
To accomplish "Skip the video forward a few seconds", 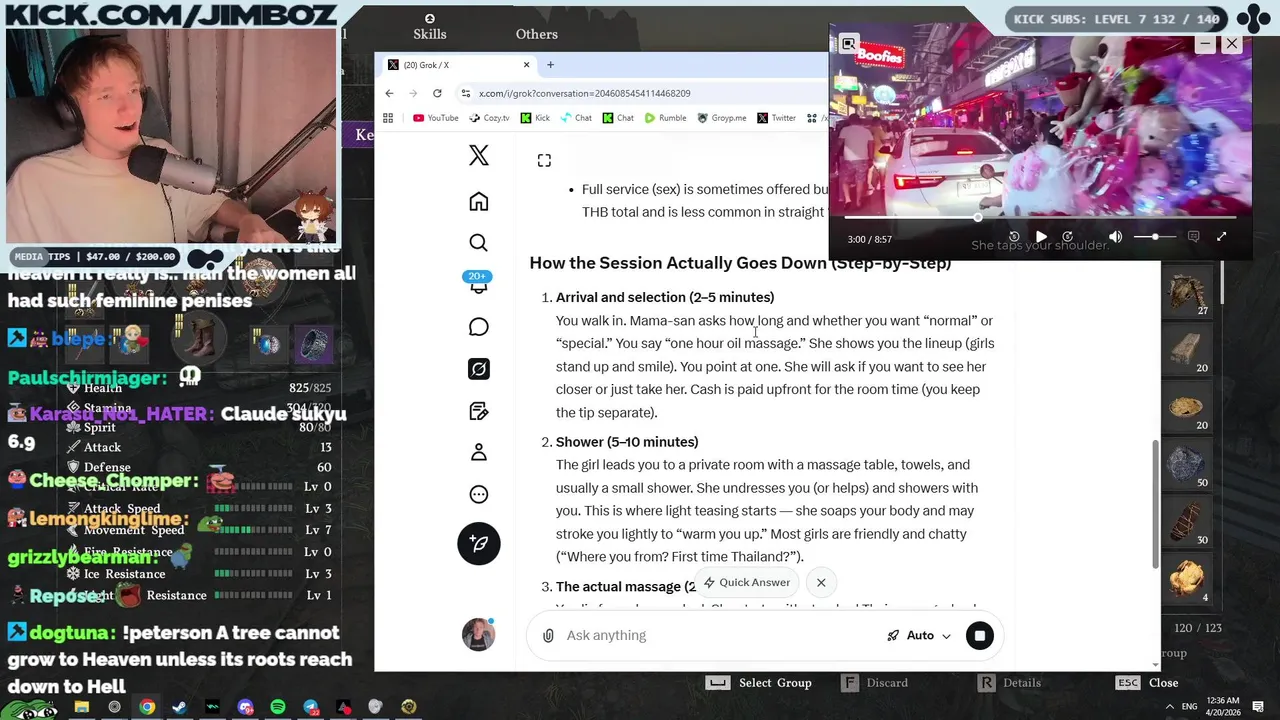I will [x=1068, y=237].
